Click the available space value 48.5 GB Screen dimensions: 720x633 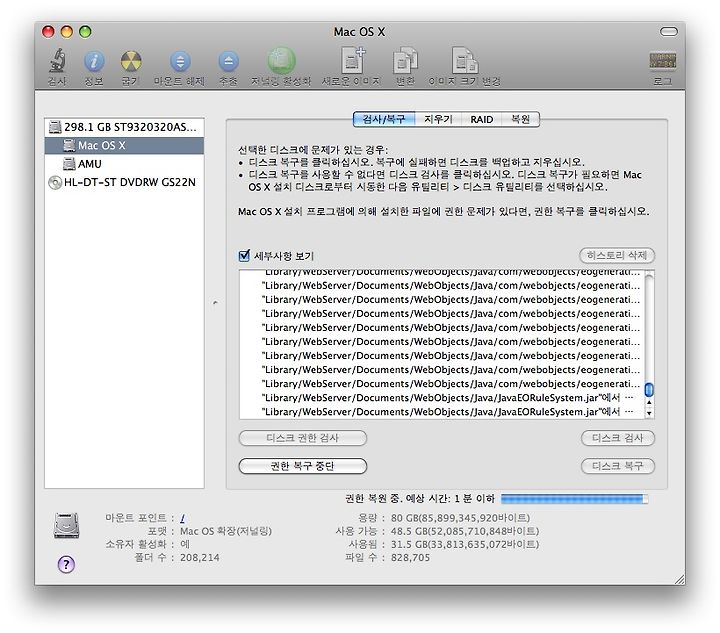coord(465,531)
